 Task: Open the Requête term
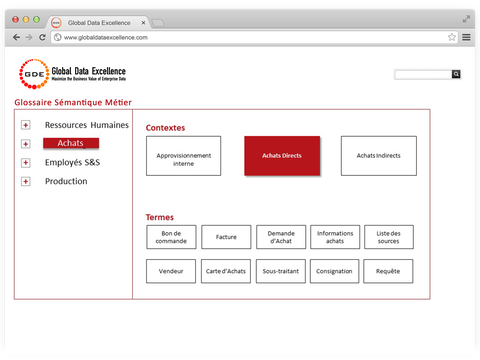click(x=388, y=271)
